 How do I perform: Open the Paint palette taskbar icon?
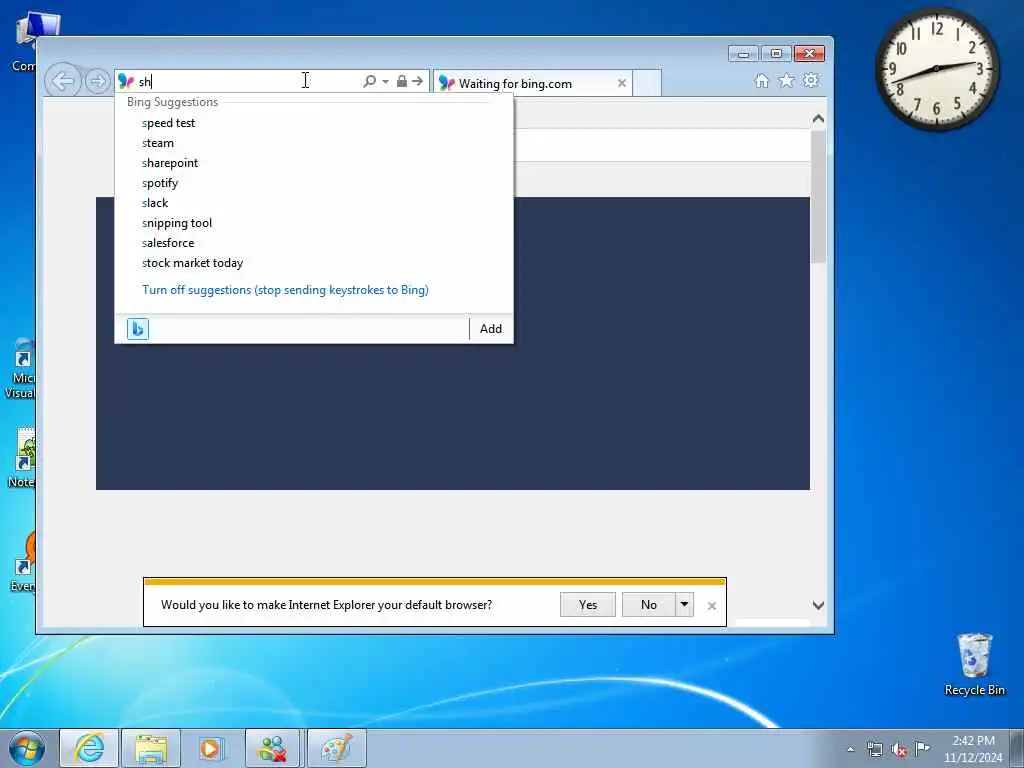pyautogui.click(x=336, y=748)
